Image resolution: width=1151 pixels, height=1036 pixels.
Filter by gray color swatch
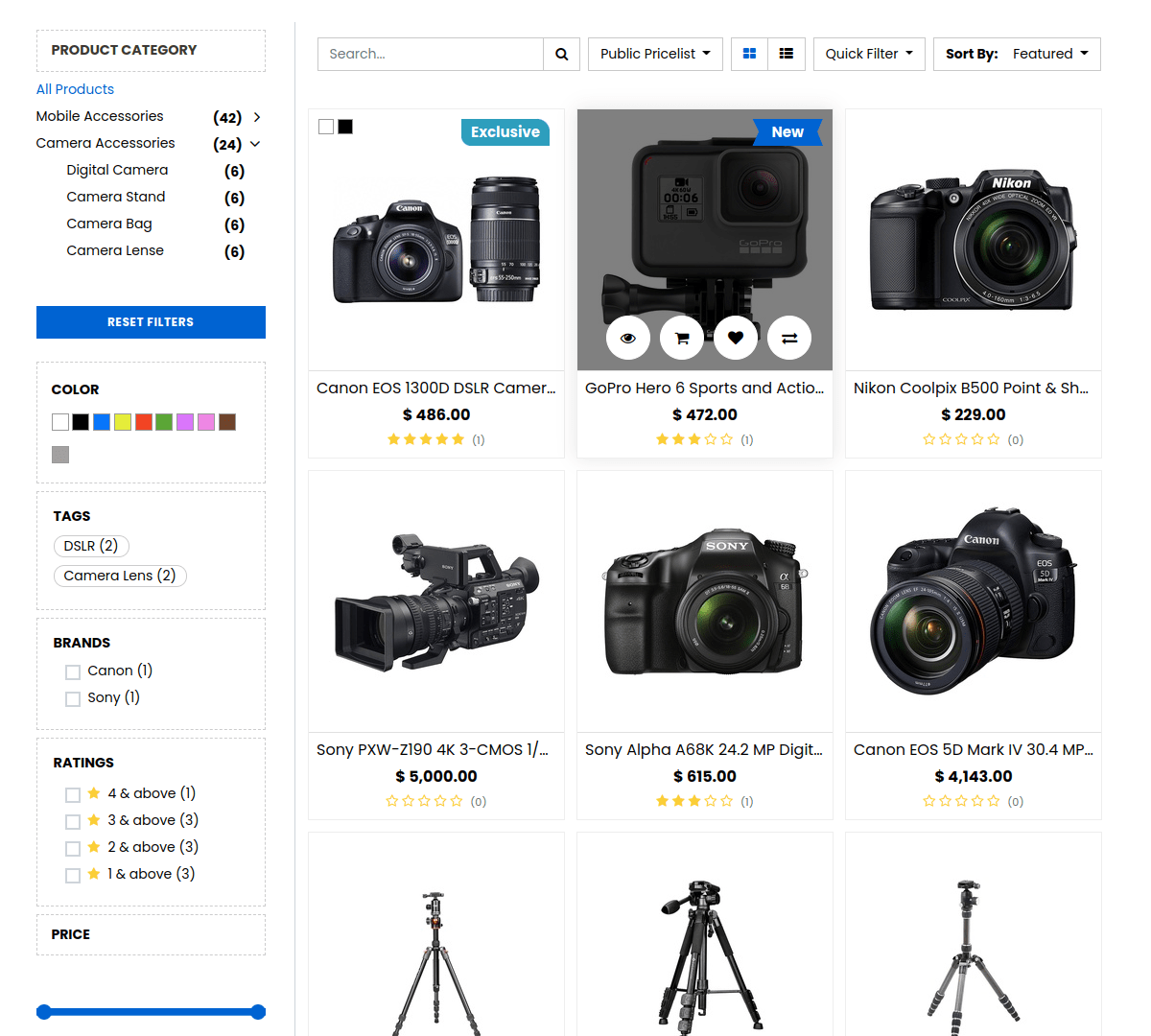(60, 455)
